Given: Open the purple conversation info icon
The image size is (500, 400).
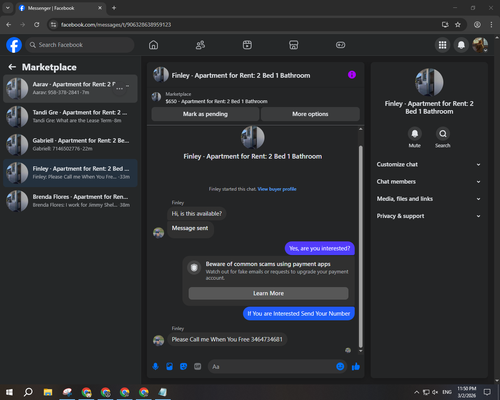Looking at the screenshot, I should (352, 75).
